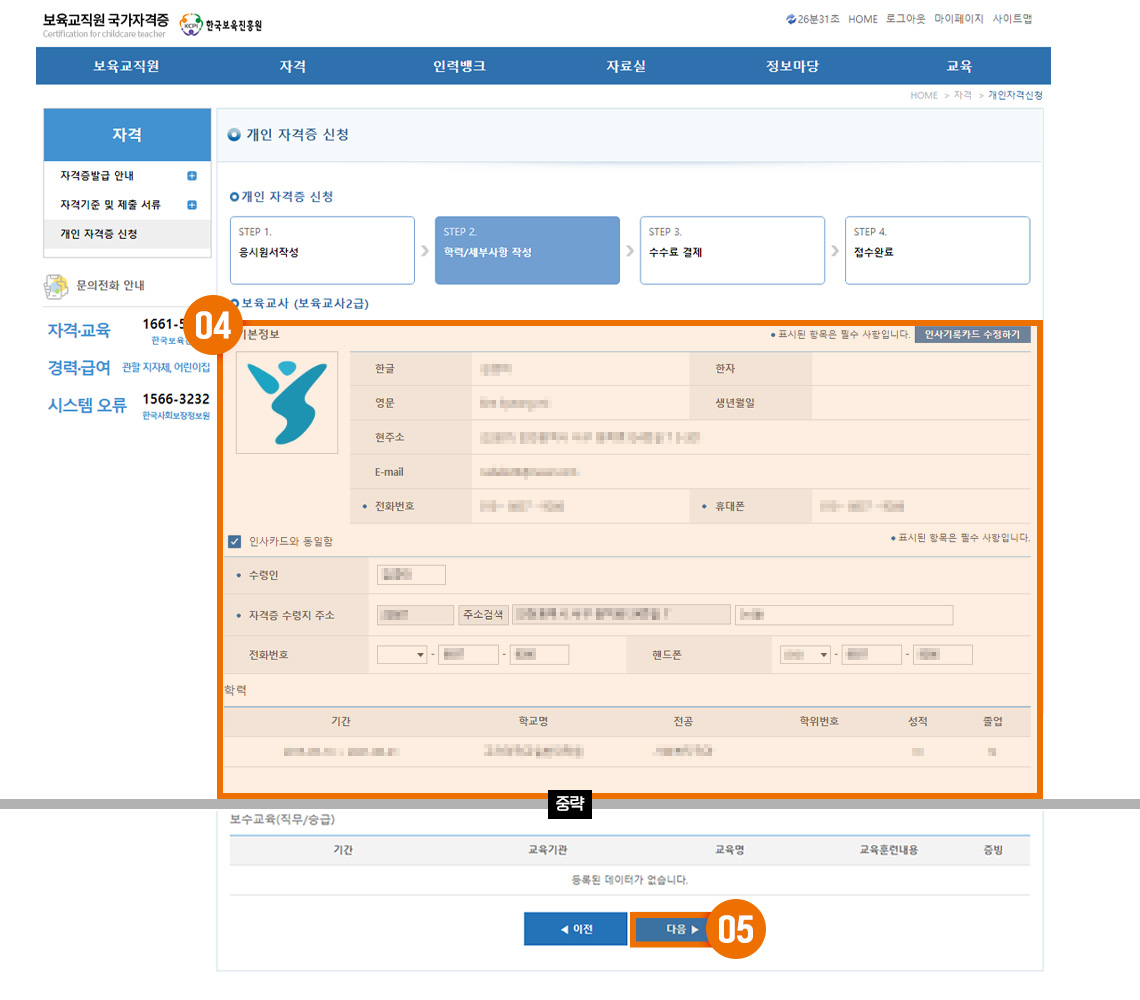Click the 문의전화 안내 icon
The image size is (1140, 1000).
pyautogui.click(x=55, y=286)
